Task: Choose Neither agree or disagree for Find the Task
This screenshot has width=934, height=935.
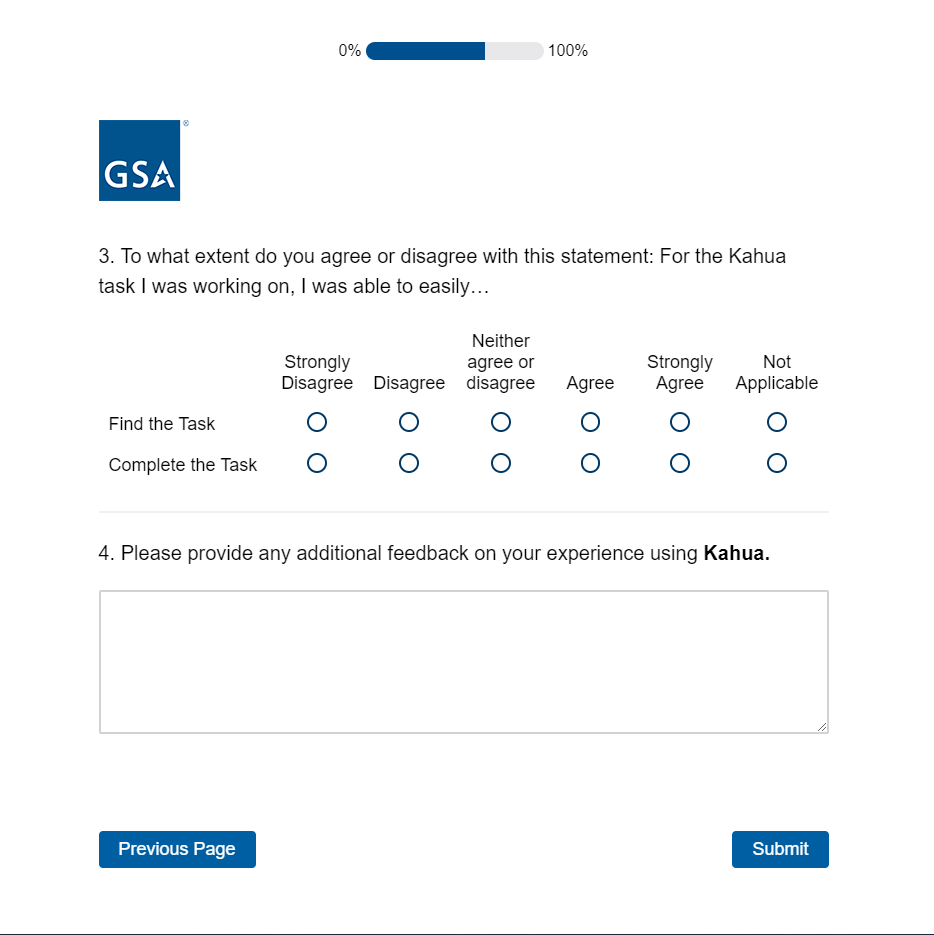Action: tap(501, 422)
